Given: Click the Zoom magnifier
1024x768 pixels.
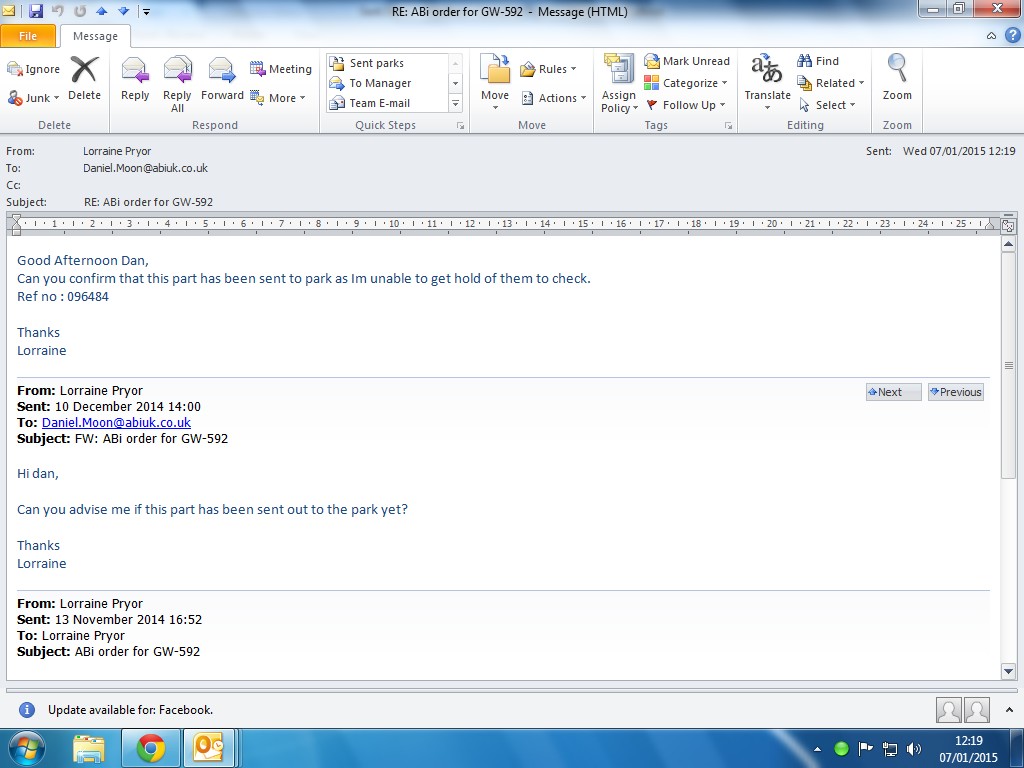Looking at the screenshot, I should coord(897,77).
